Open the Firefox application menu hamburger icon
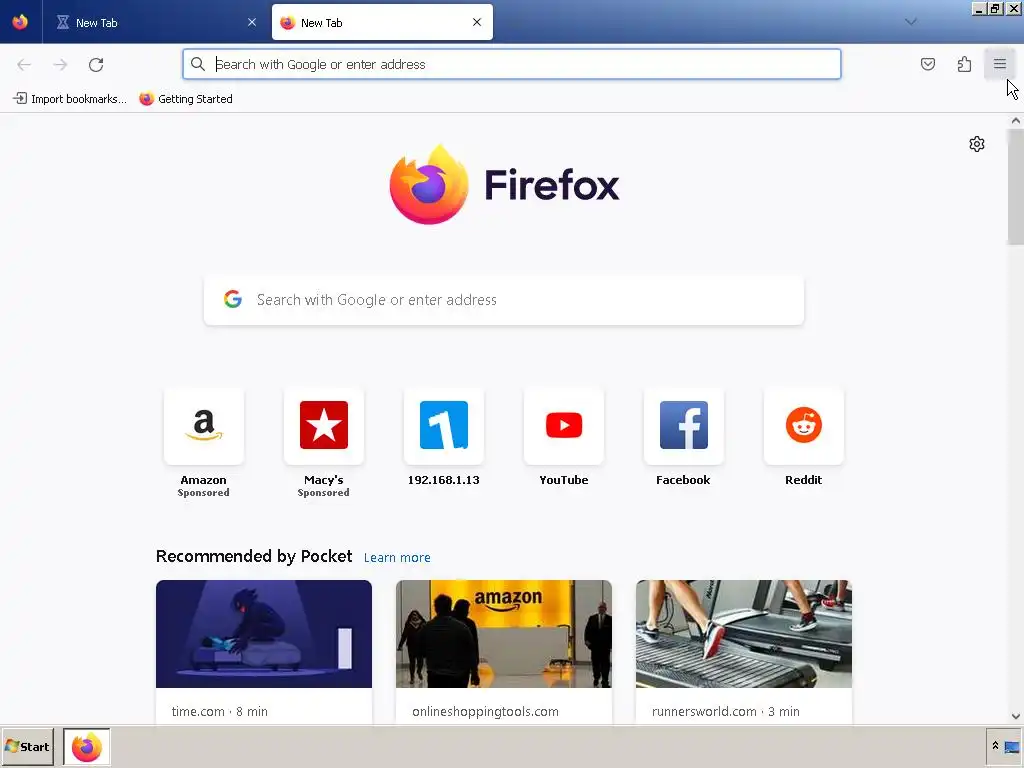This screenshot has width=1024, height=768. [999, 64]
